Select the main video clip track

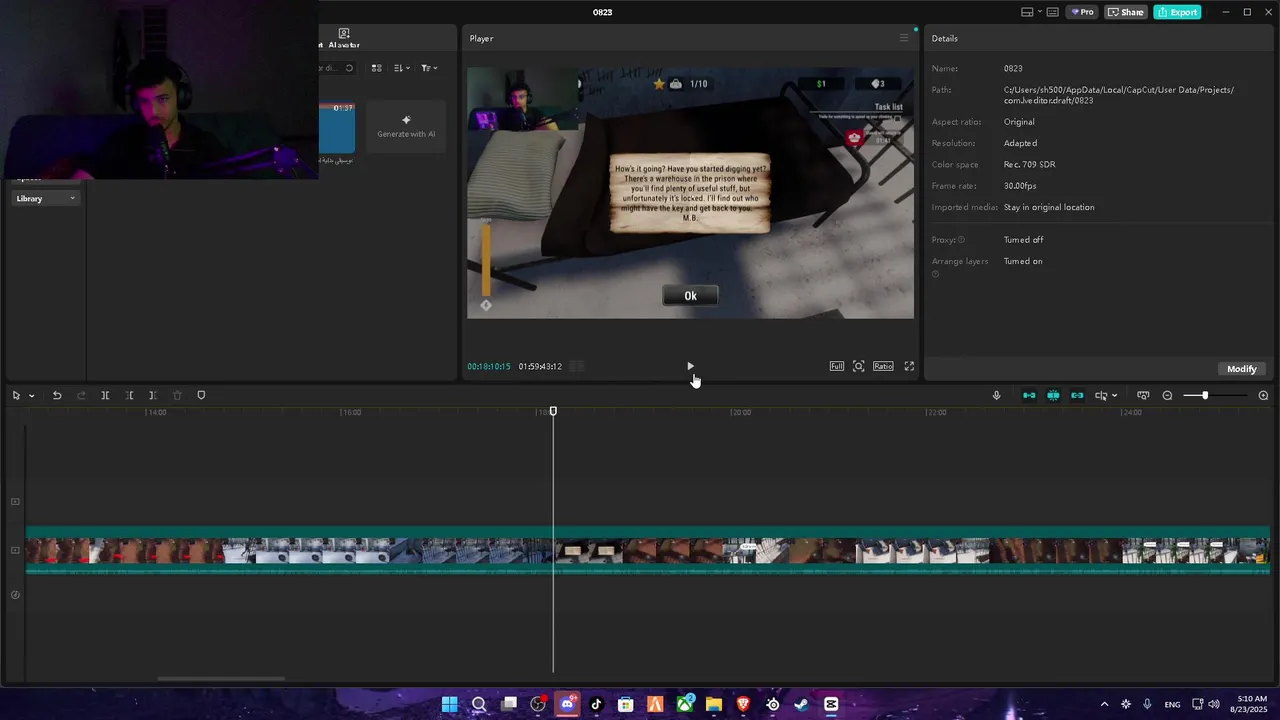[648, 550]
